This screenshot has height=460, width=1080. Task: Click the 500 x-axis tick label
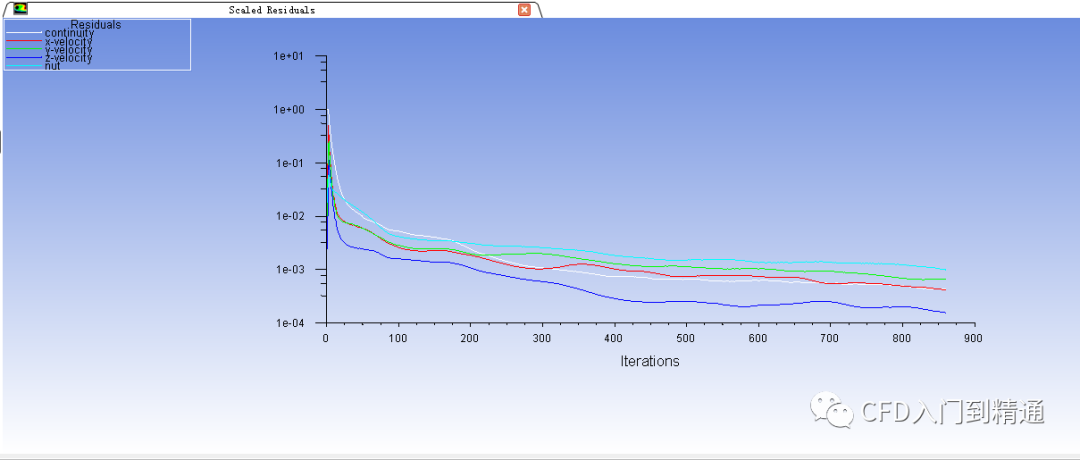coord(685,338)
